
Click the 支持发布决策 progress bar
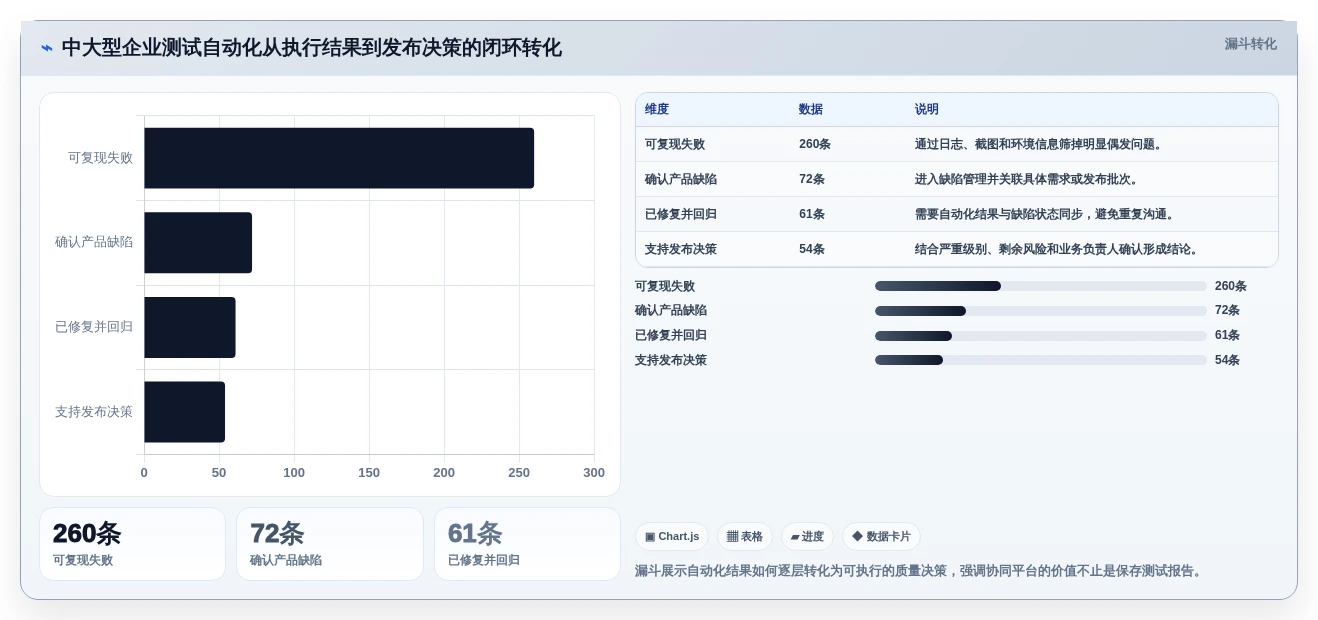pyautogui.click(x=1041, y=360)
